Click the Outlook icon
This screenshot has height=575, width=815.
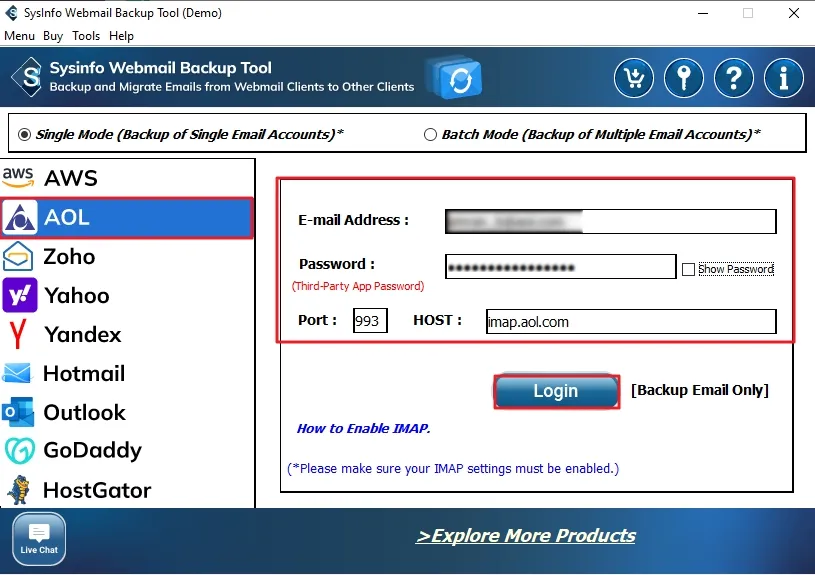(x=18, y=412)
